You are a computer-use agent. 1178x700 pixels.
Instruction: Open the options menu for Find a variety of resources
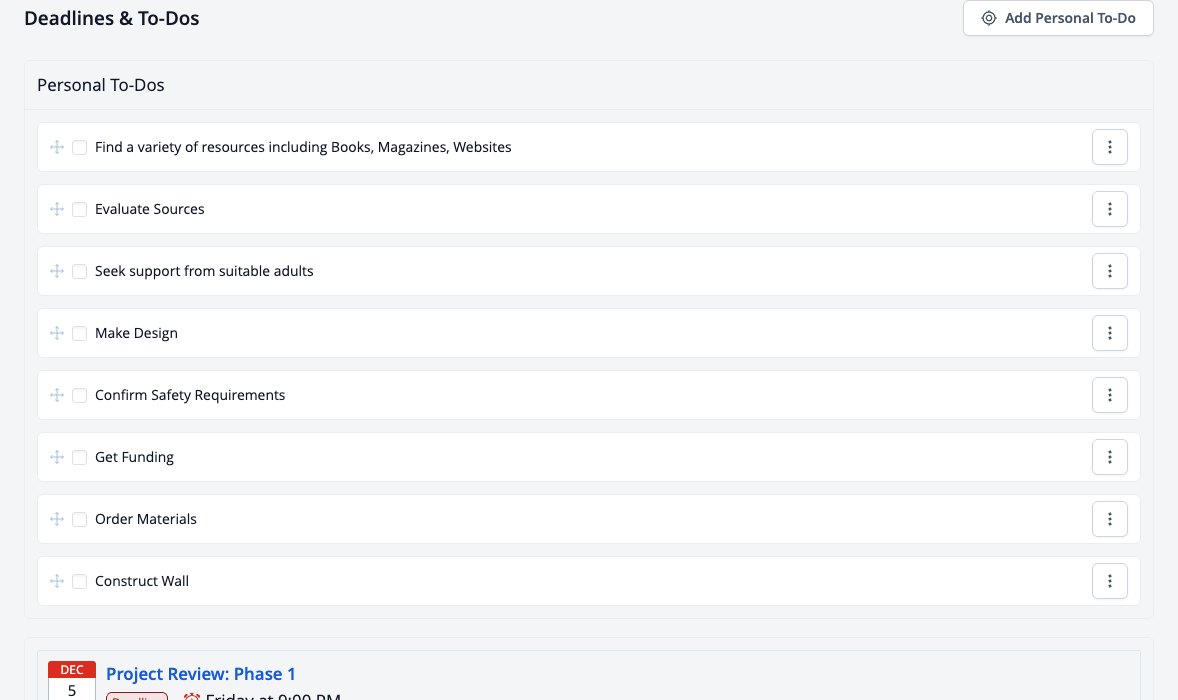tap(1110, 147)
